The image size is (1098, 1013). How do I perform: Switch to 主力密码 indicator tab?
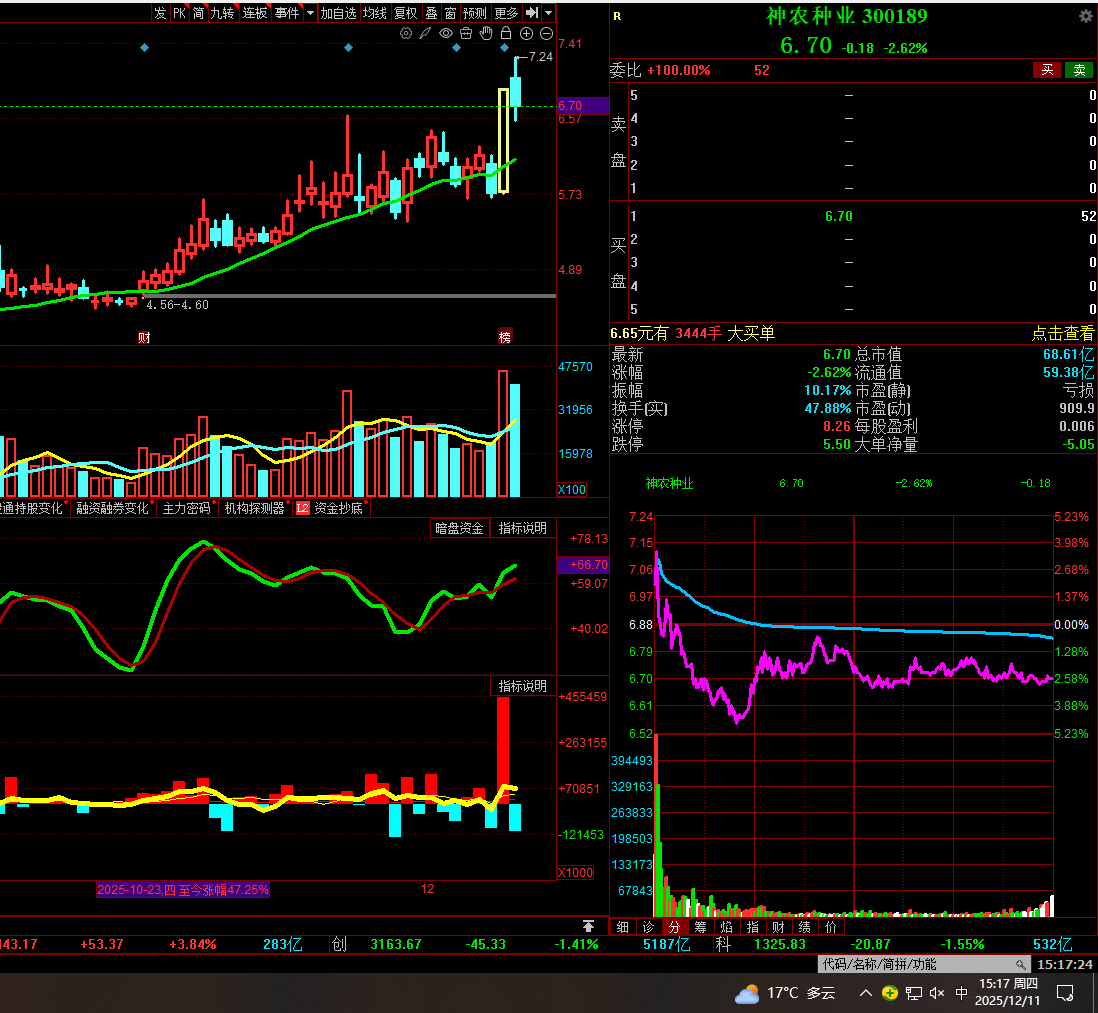(x=187, y=508)
